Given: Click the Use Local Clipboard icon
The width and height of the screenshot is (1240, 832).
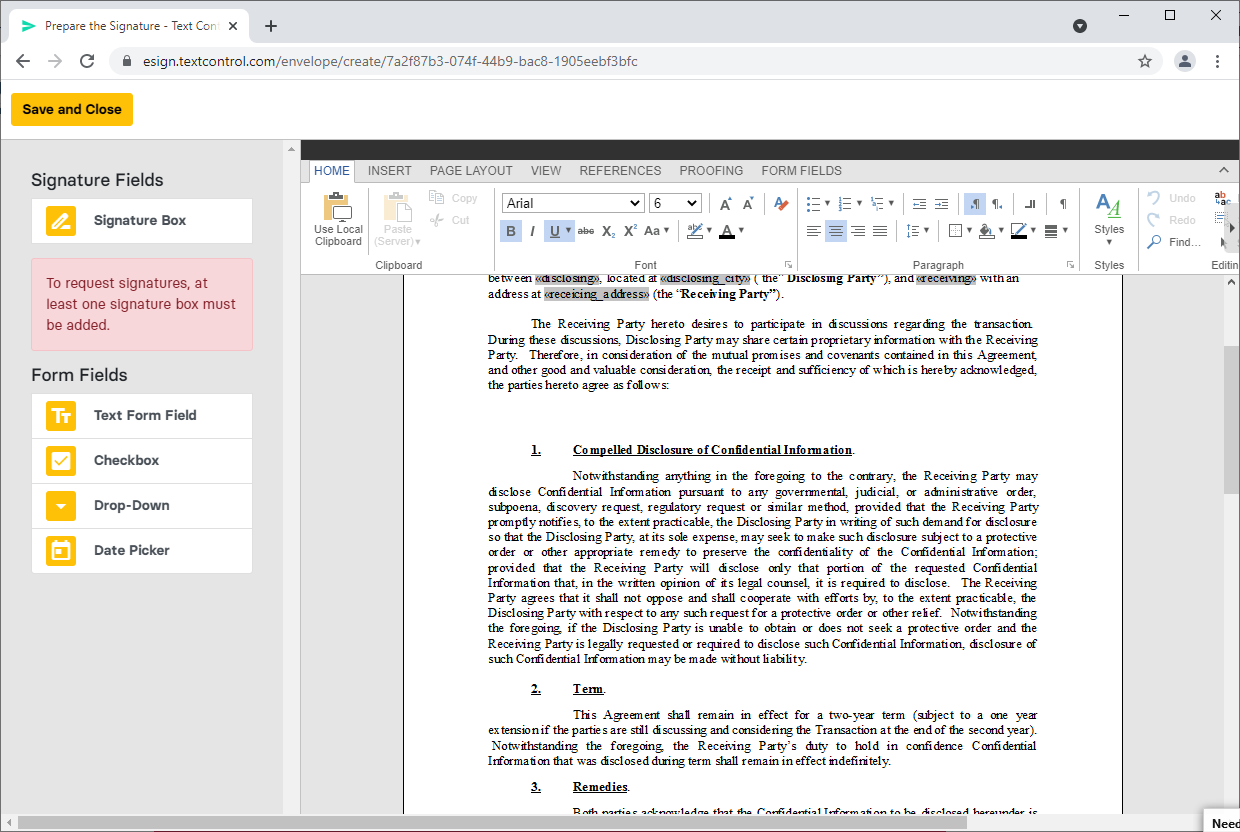Looking at the screenshot, I should [338, 207].
